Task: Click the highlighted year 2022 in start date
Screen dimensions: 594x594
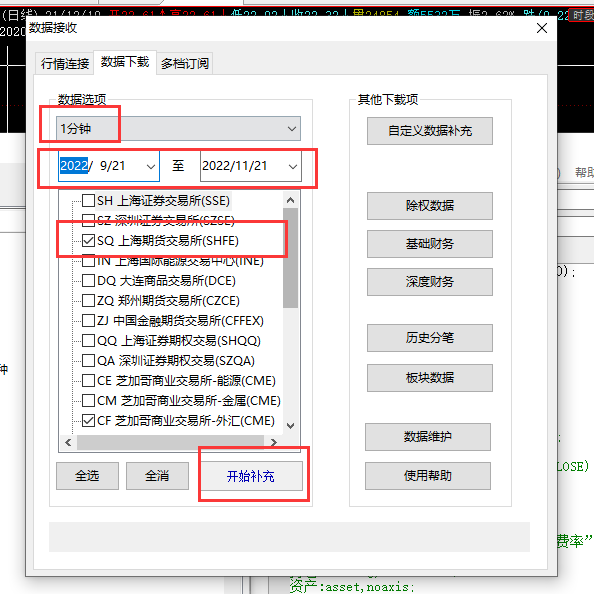Action: [74, 166]
